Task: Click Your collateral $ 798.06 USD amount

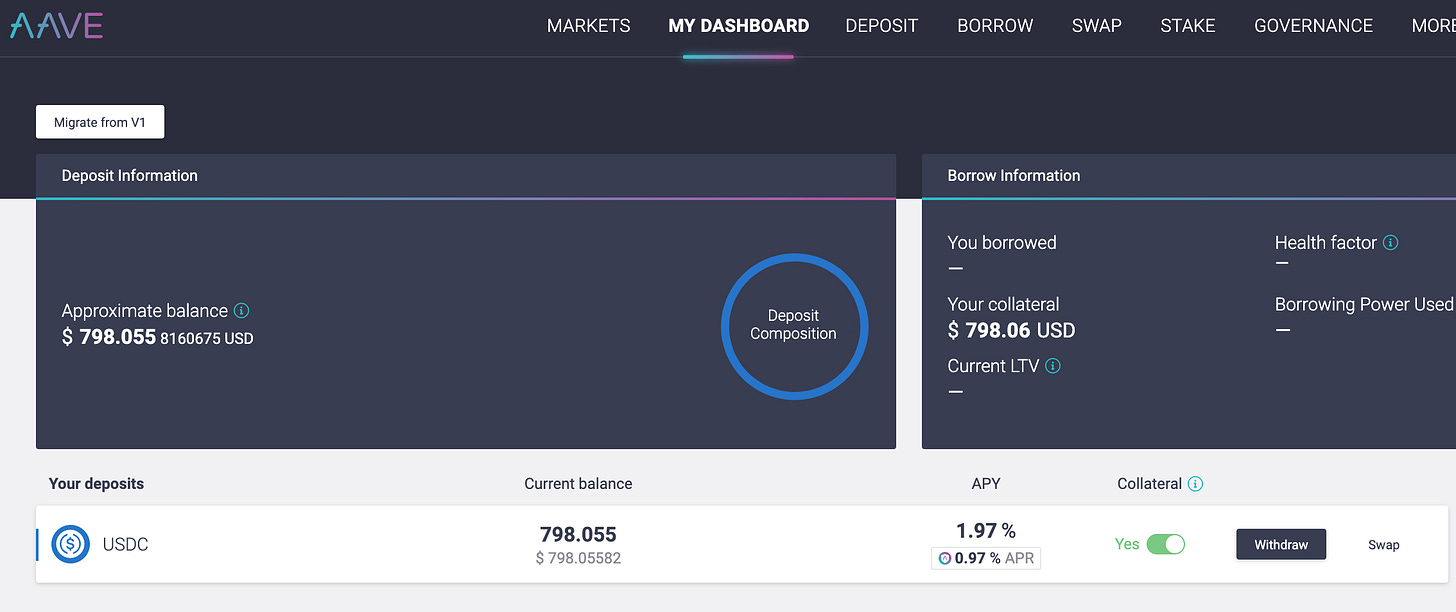Action: pos(1011,330)
